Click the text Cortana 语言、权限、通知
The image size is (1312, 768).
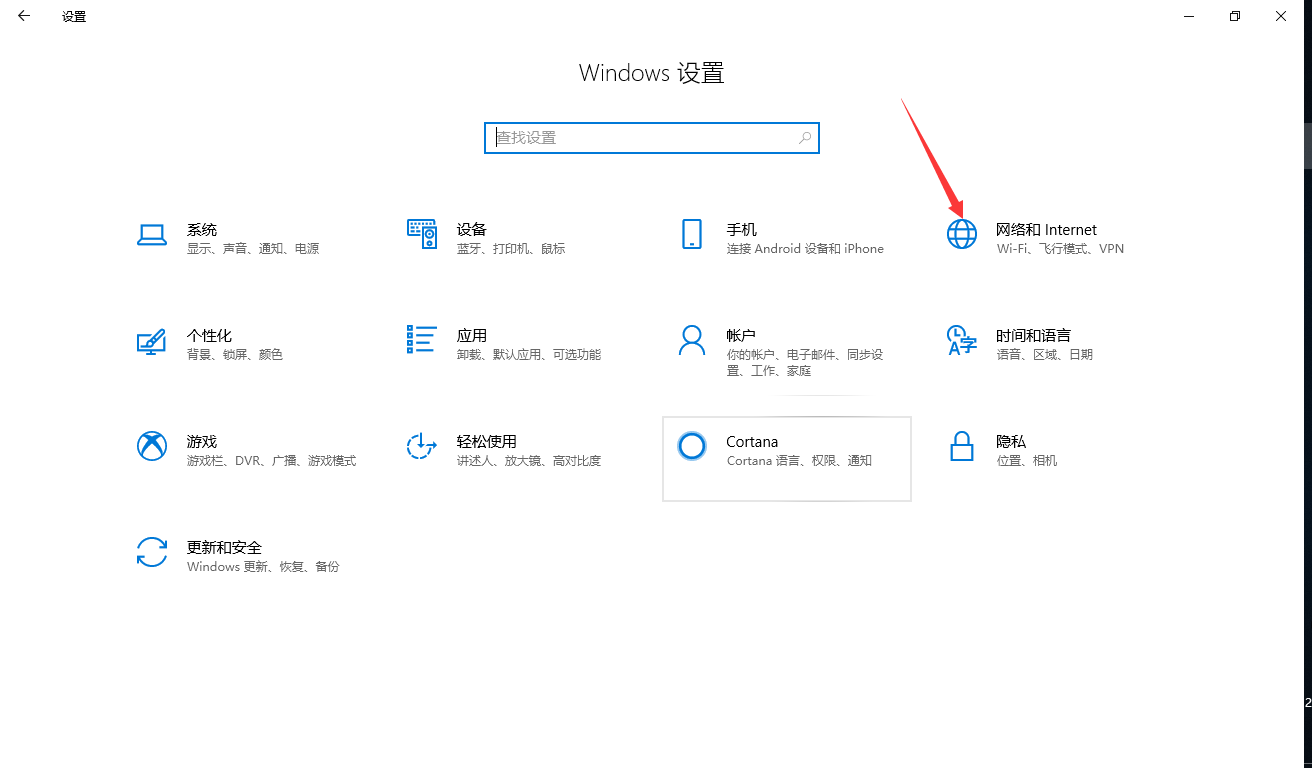(x=800, y=461)
